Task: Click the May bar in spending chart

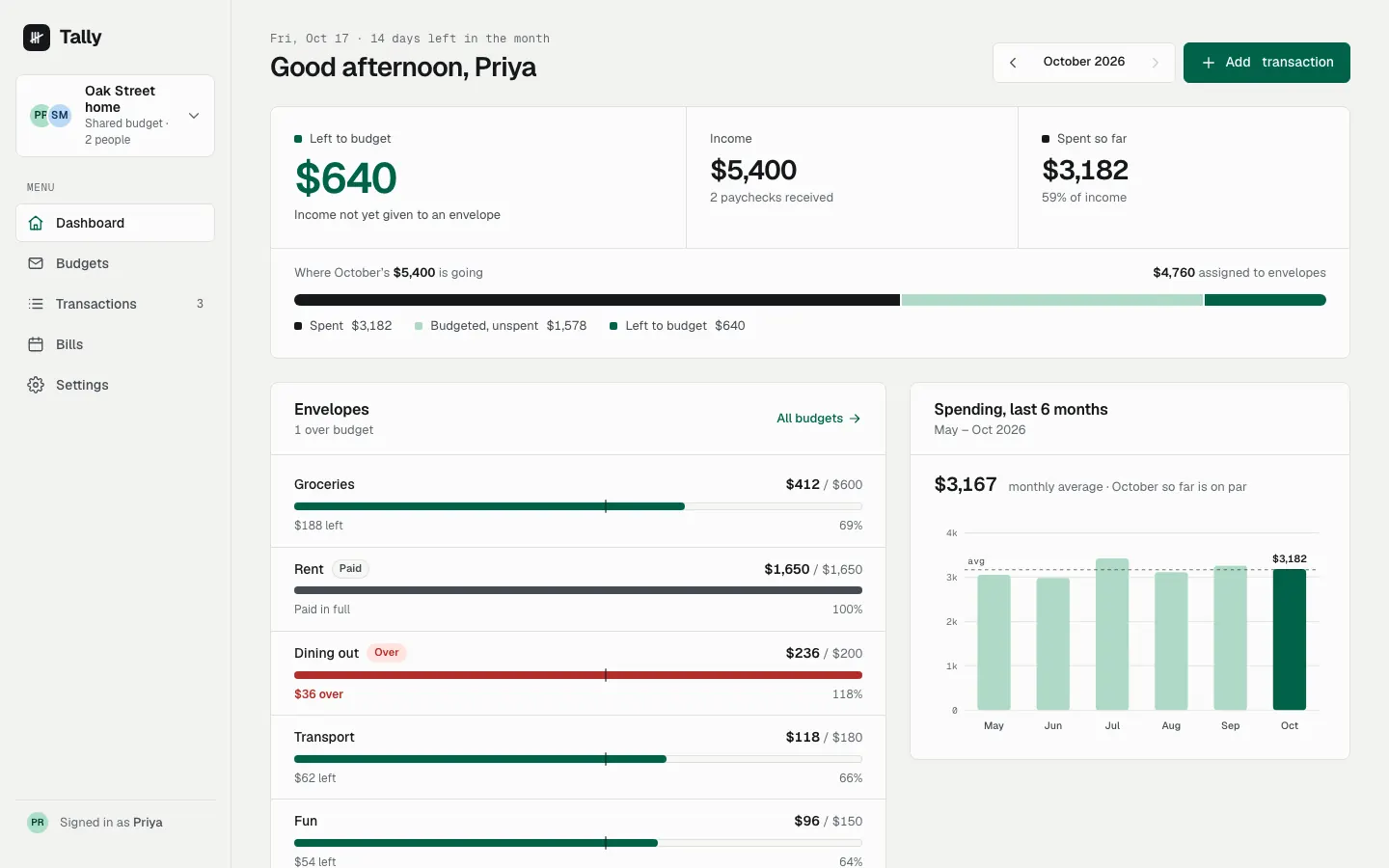Action: point(994,642)
